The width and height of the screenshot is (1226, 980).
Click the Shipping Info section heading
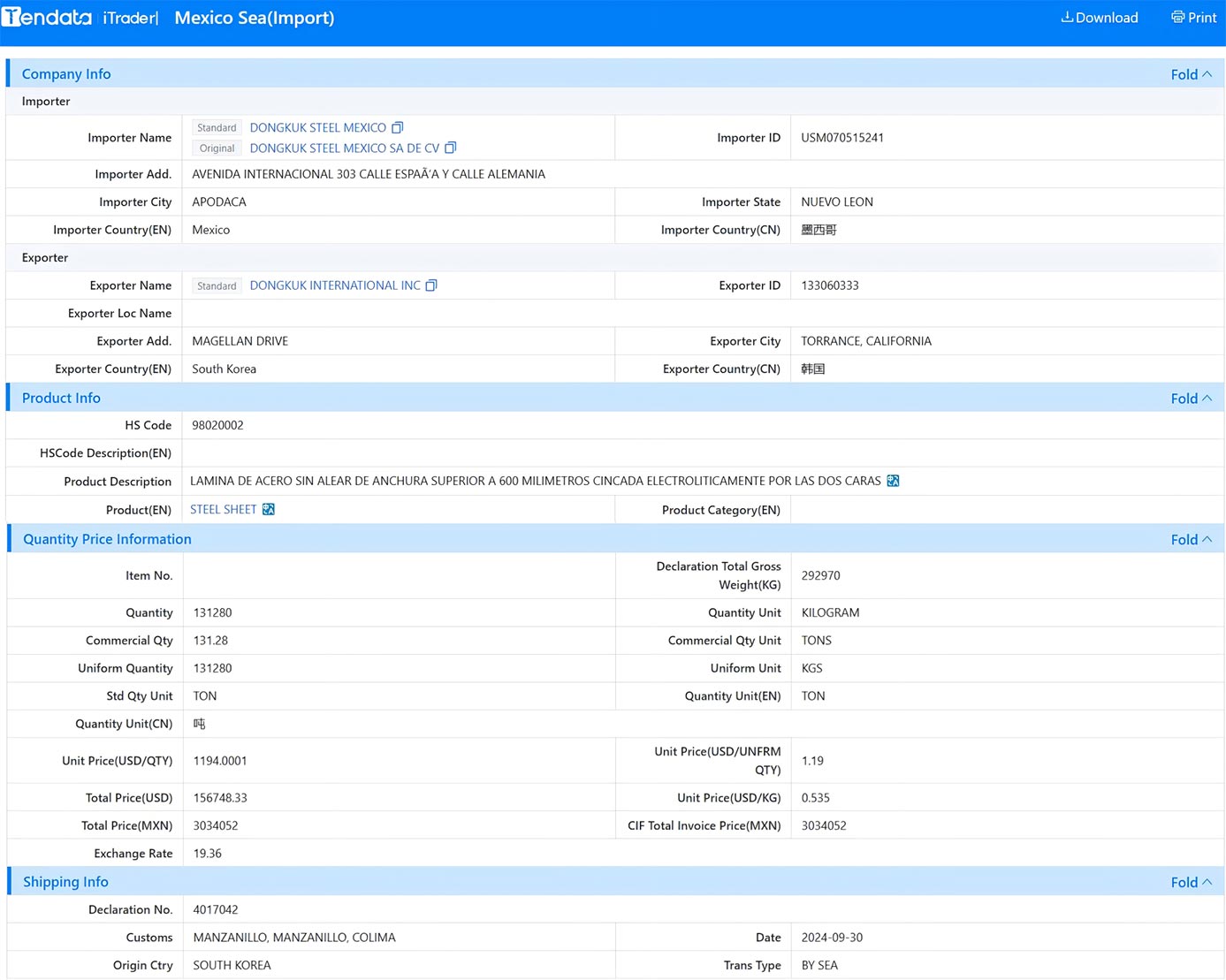65,882
